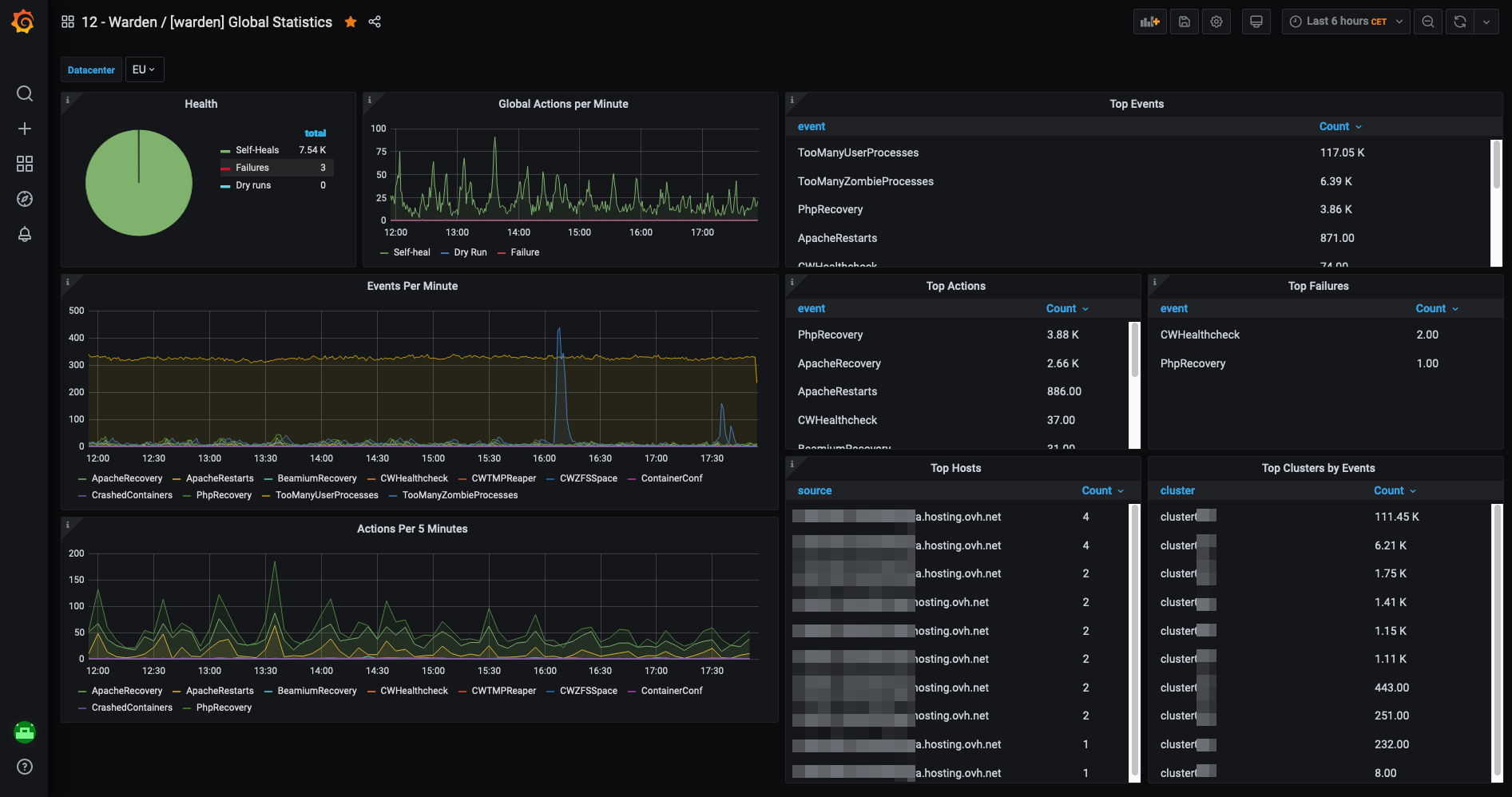The image size is (1512, 797).
Task: Open dashboard settings gear
Action: point(1216,21)
